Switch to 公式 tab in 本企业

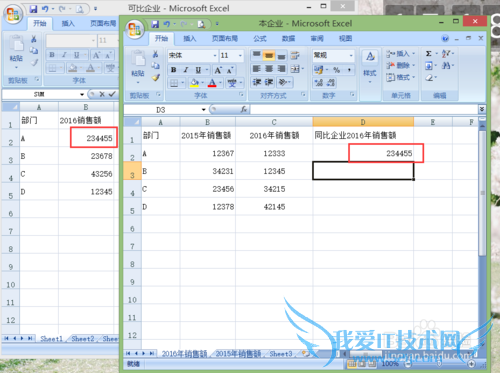click(x=260, y=39)
